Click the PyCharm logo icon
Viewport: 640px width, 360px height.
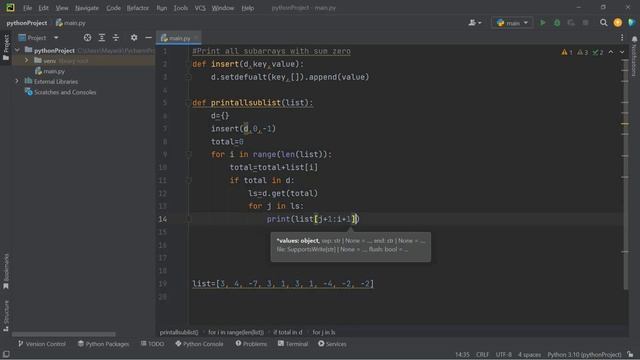click(x=10, y=7)
